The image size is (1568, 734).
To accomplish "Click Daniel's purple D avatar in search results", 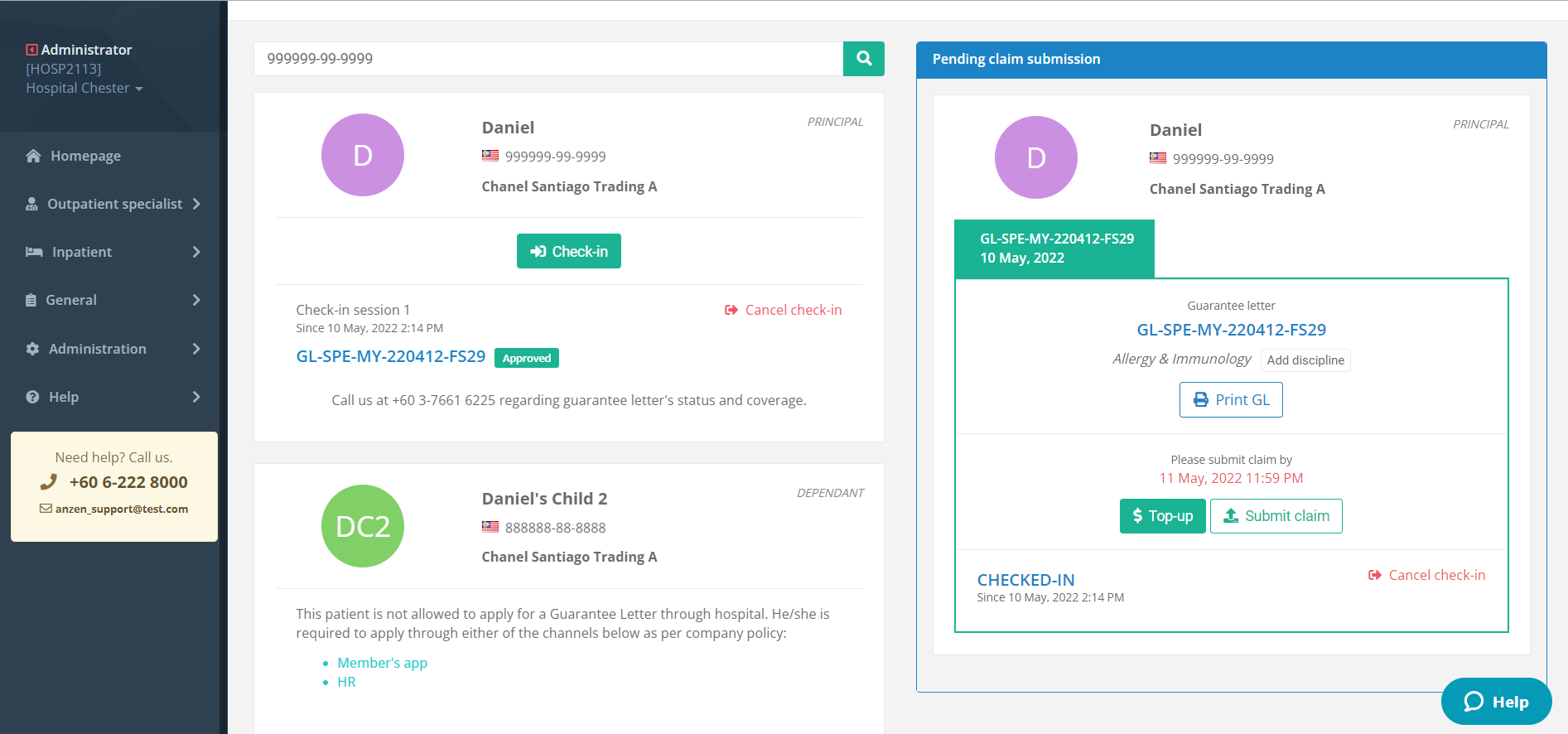I will coord(362,155).
